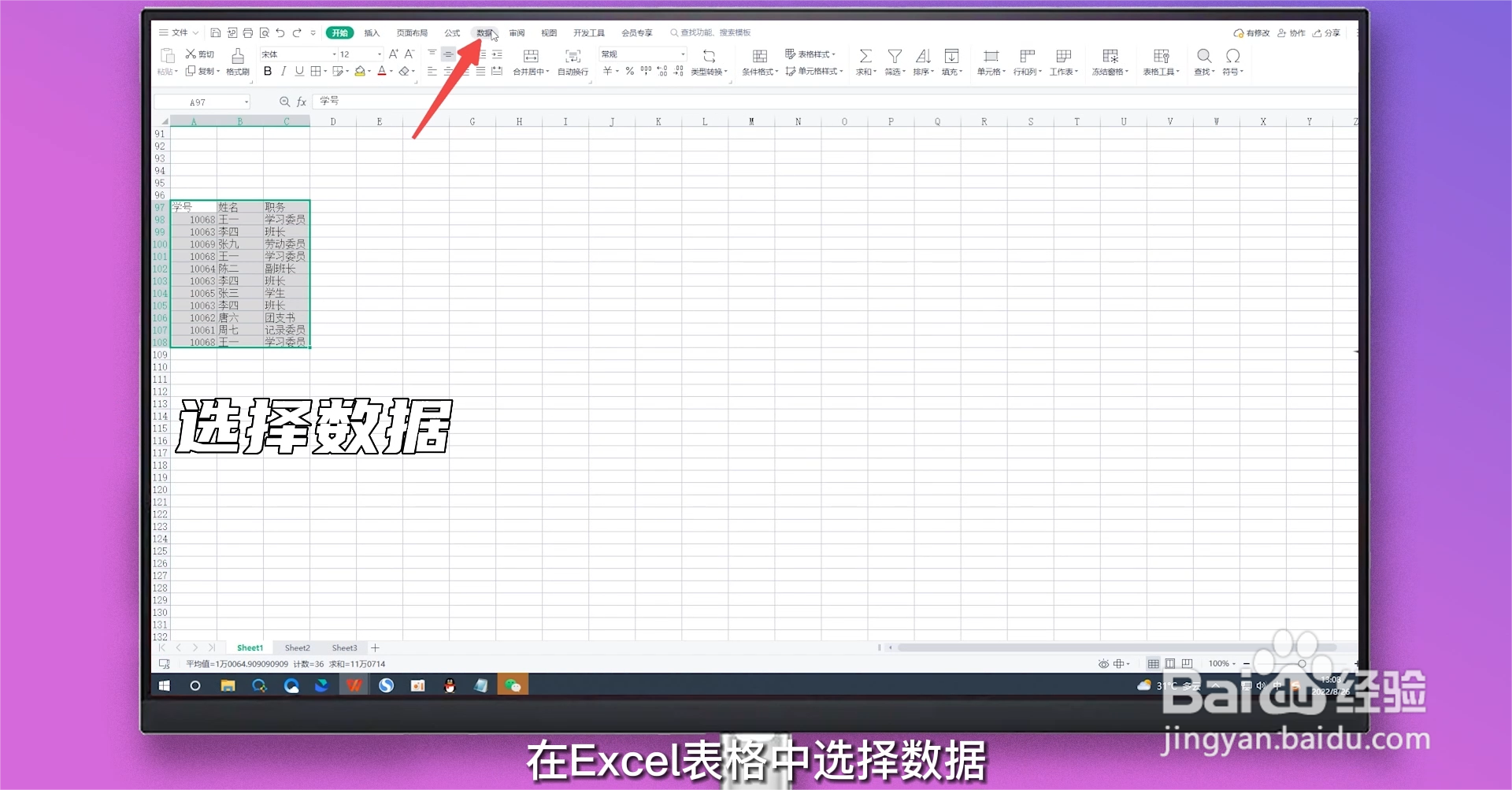Click the Windows Start button on taskbar
Screen dimensions: 1512x790
(x=164, y=686)
